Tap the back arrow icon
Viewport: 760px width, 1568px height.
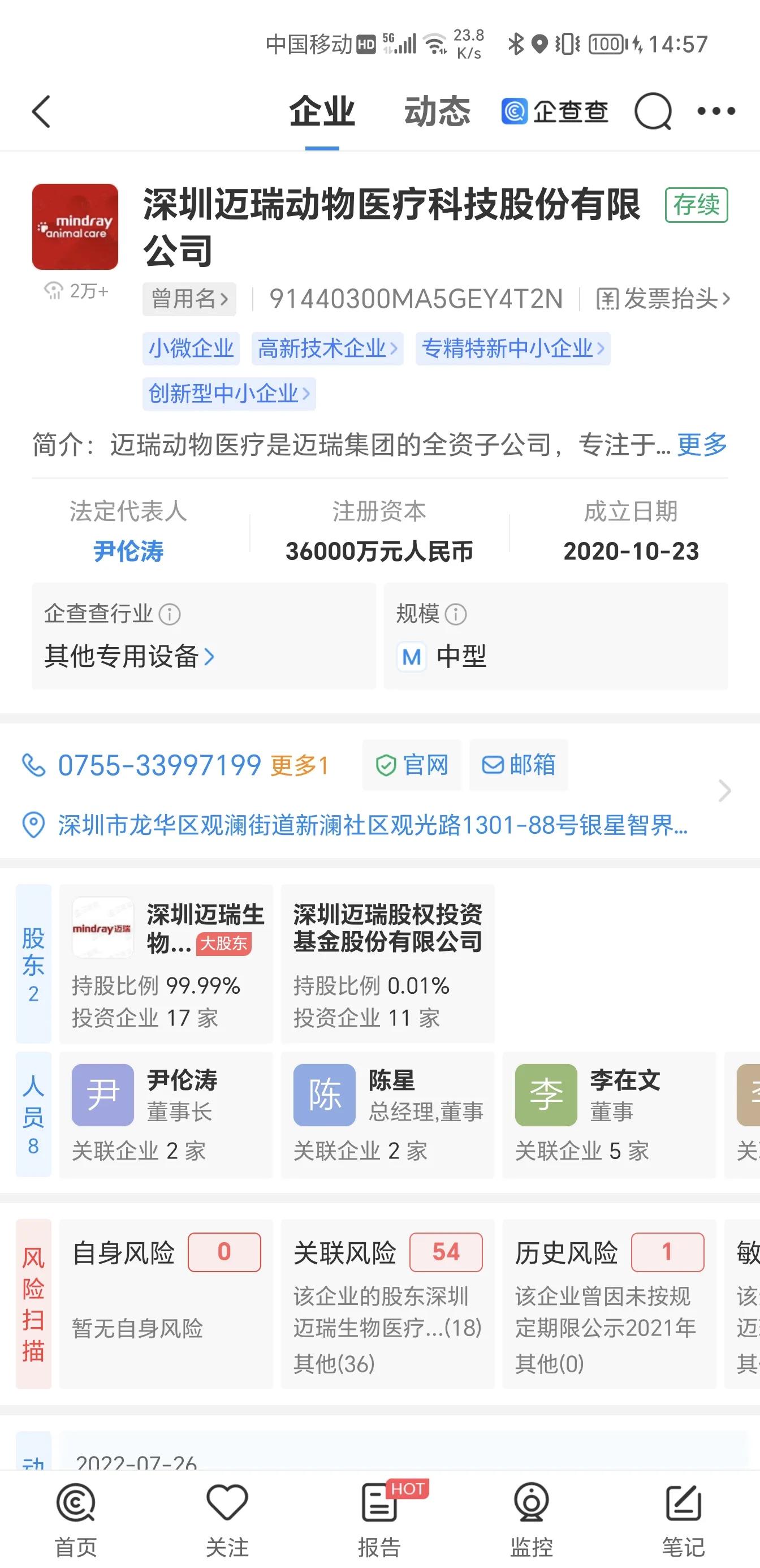[x=41, y=111]
